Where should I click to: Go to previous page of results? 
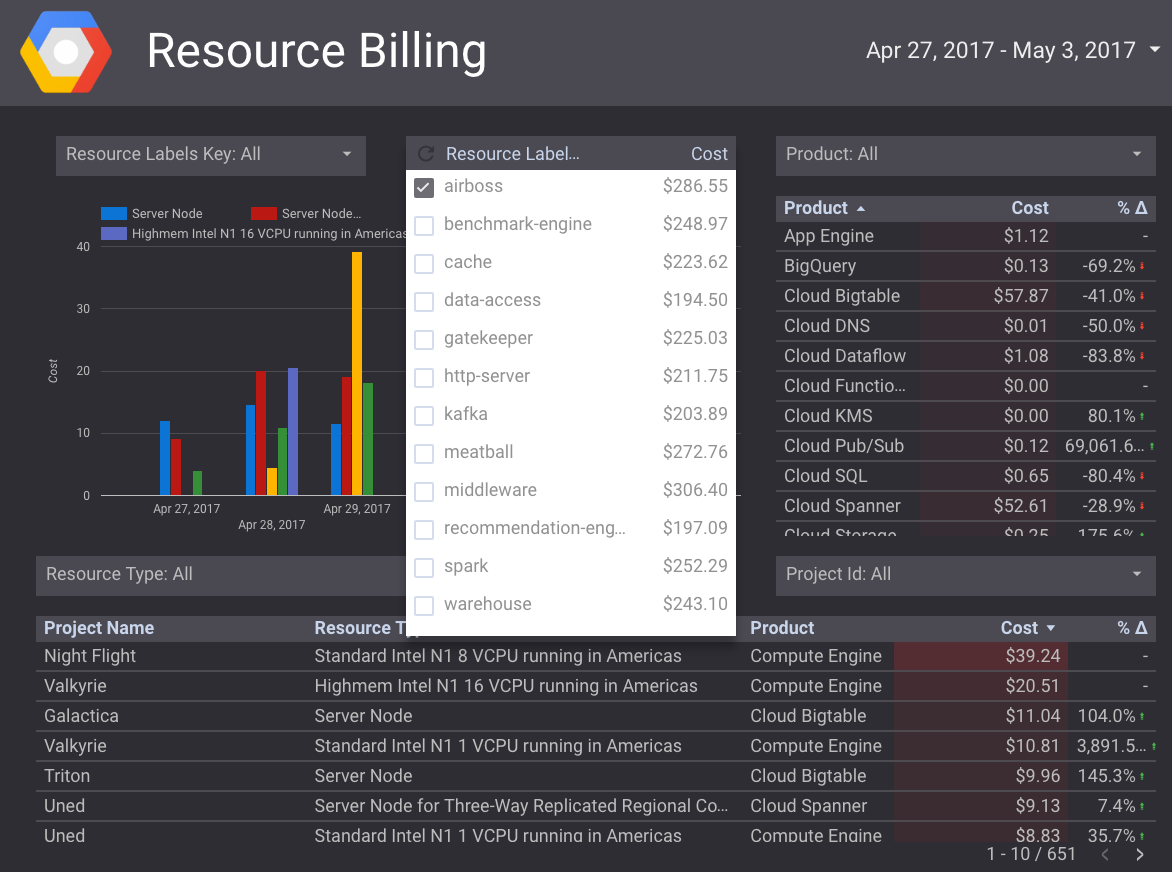point(1105,854)
